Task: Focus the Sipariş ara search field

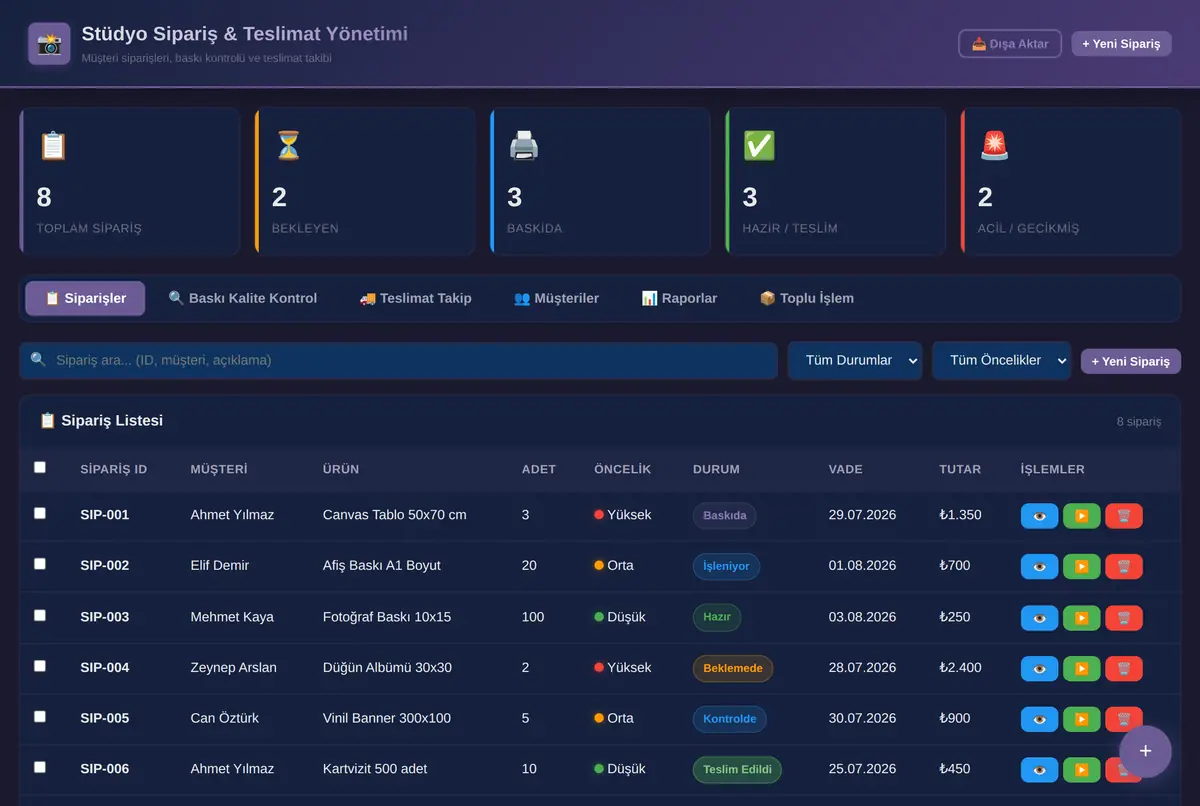Action: click(398, 360)
